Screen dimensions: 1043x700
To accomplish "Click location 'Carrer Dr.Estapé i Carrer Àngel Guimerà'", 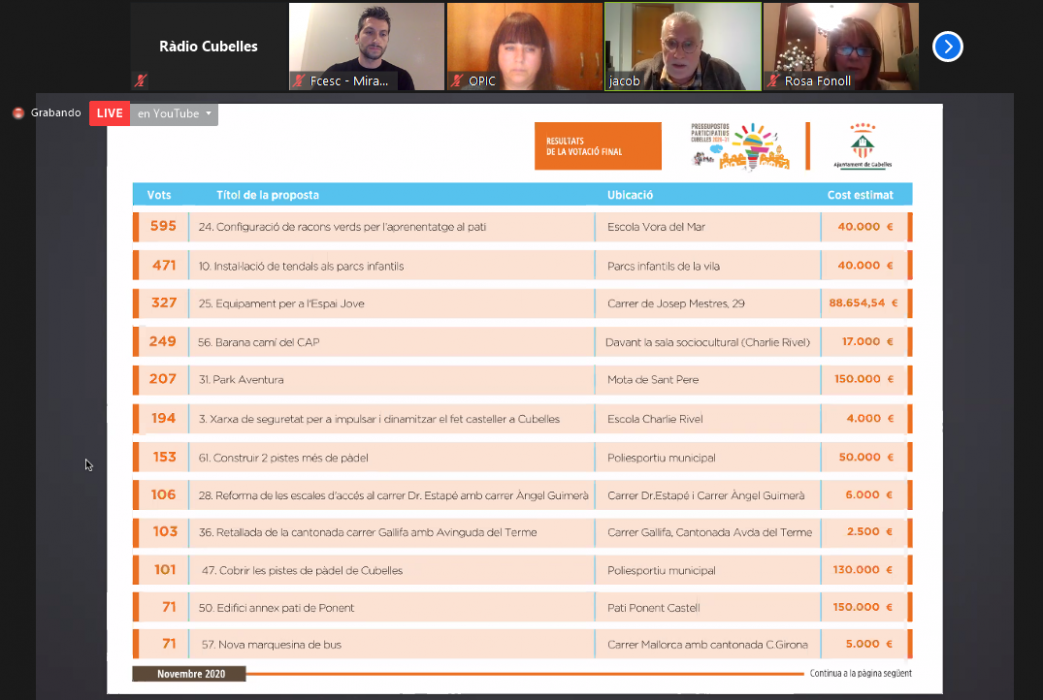I will click(706, 495).
